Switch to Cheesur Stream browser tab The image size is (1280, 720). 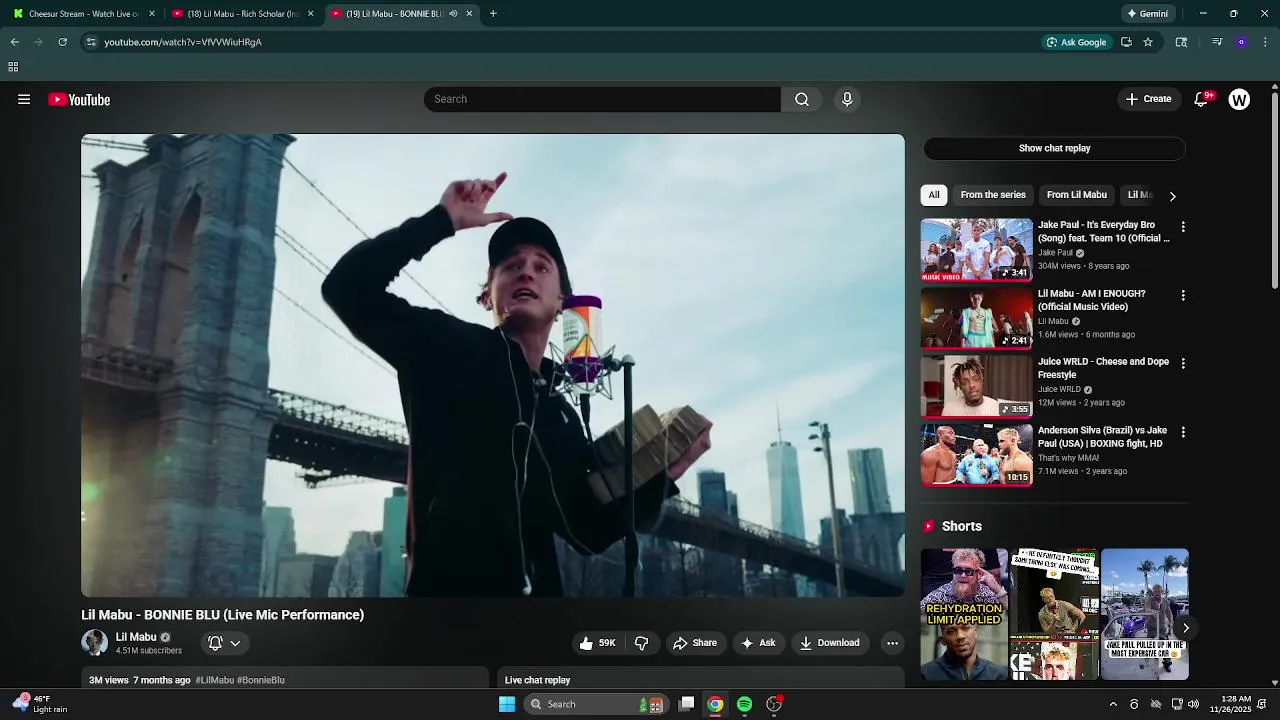coord(84,14)
